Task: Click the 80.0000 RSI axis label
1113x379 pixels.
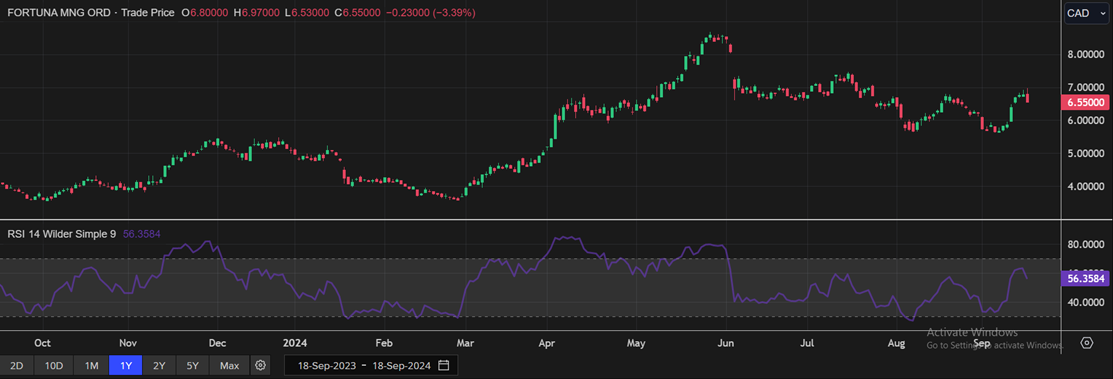Action: click(1085, 245)
